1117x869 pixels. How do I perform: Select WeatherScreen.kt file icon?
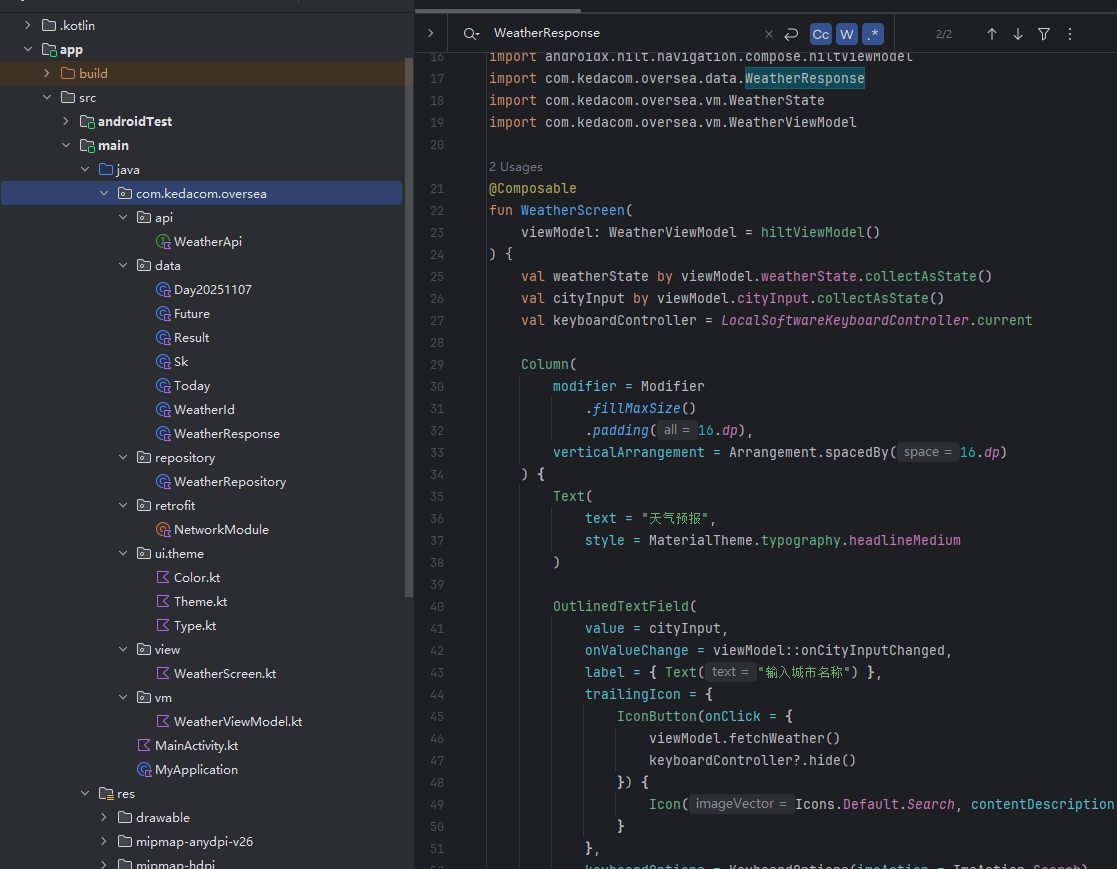163,673
